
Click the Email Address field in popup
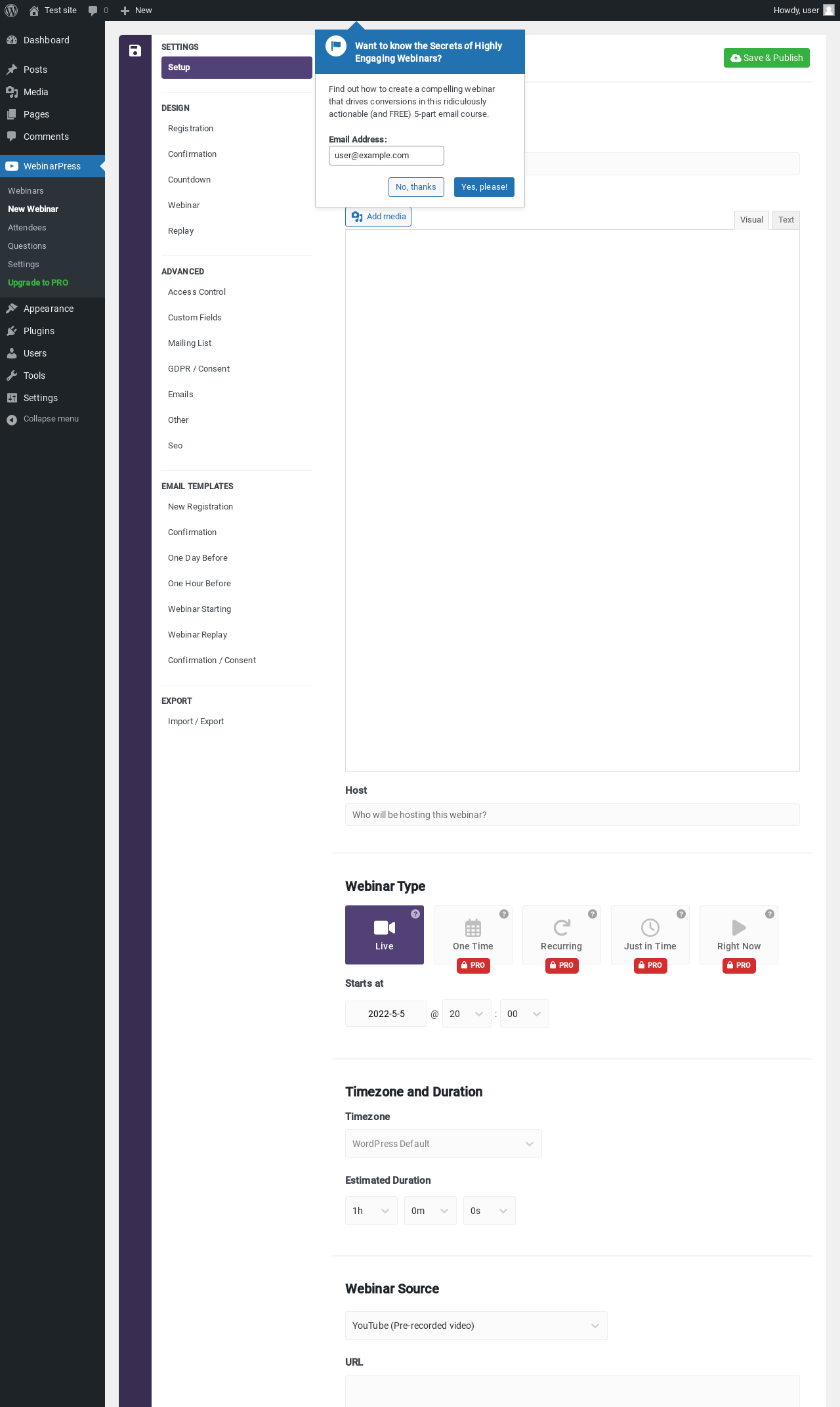pyautogui.click(x=387, y=156)
